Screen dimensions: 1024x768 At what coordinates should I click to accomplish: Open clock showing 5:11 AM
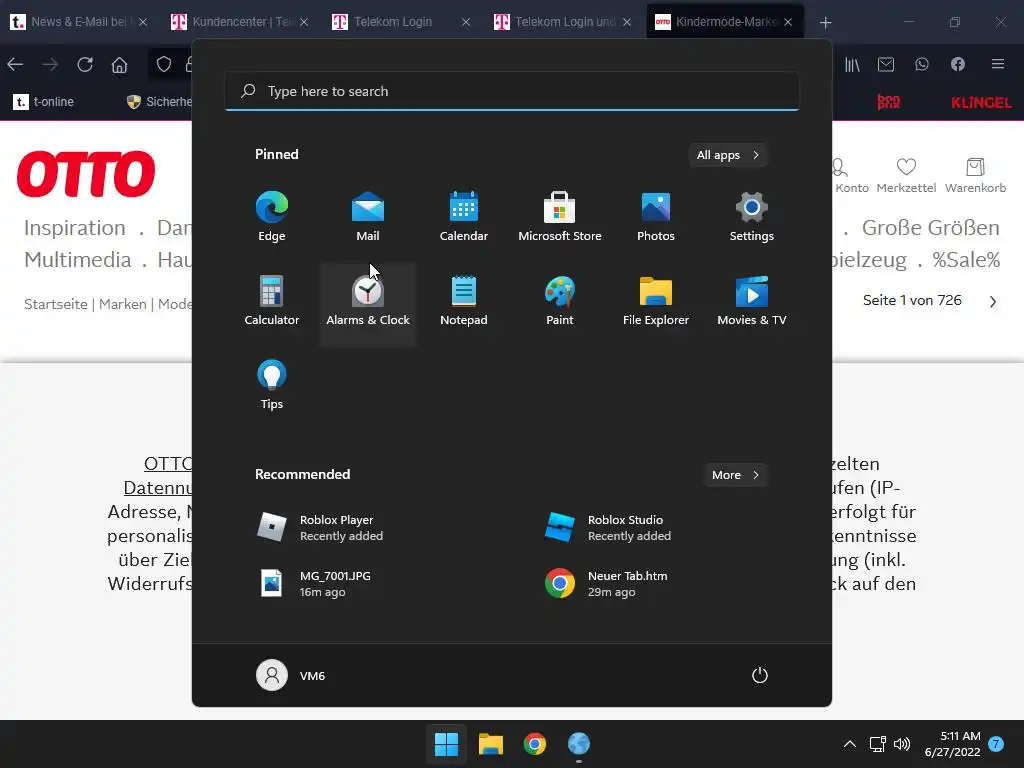pyautogui.click(x=953, y=744)
